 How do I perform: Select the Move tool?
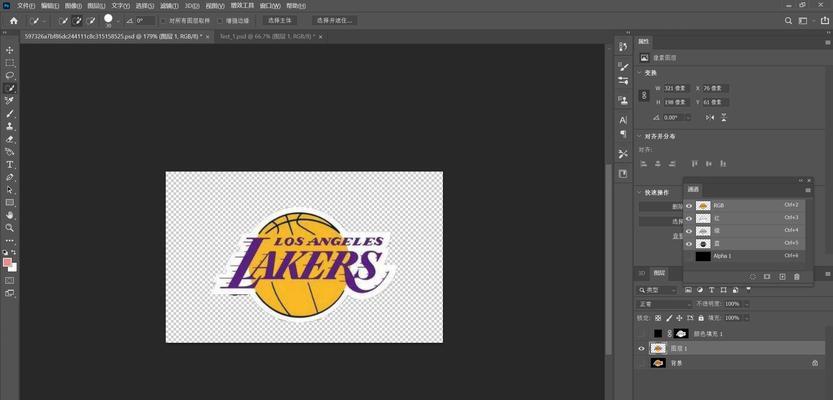10,50
